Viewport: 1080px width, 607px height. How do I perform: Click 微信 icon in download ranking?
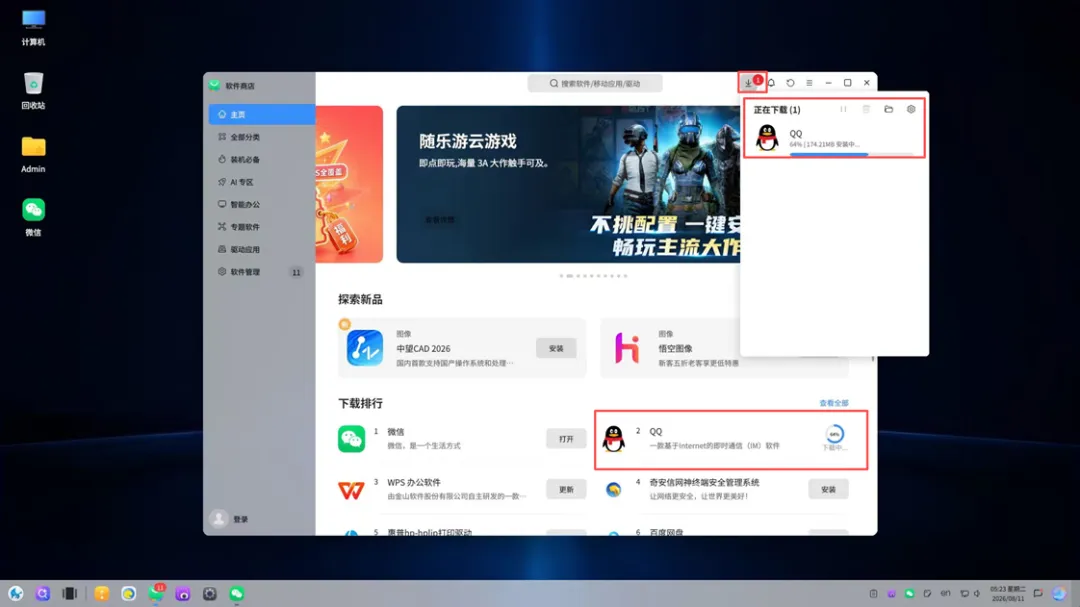351,439
